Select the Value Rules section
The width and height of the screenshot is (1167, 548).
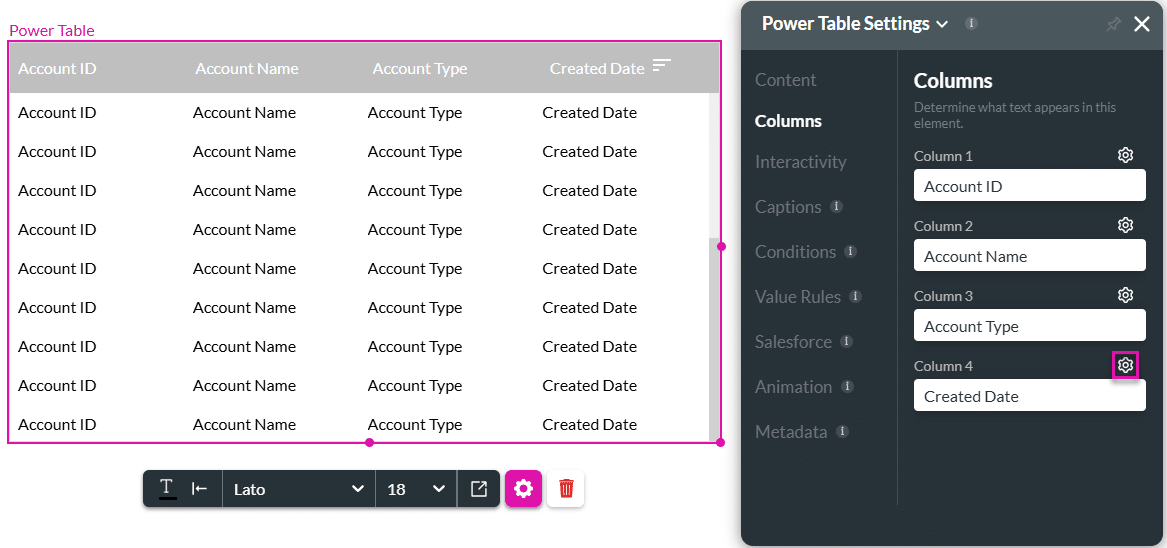click(797, 297)
